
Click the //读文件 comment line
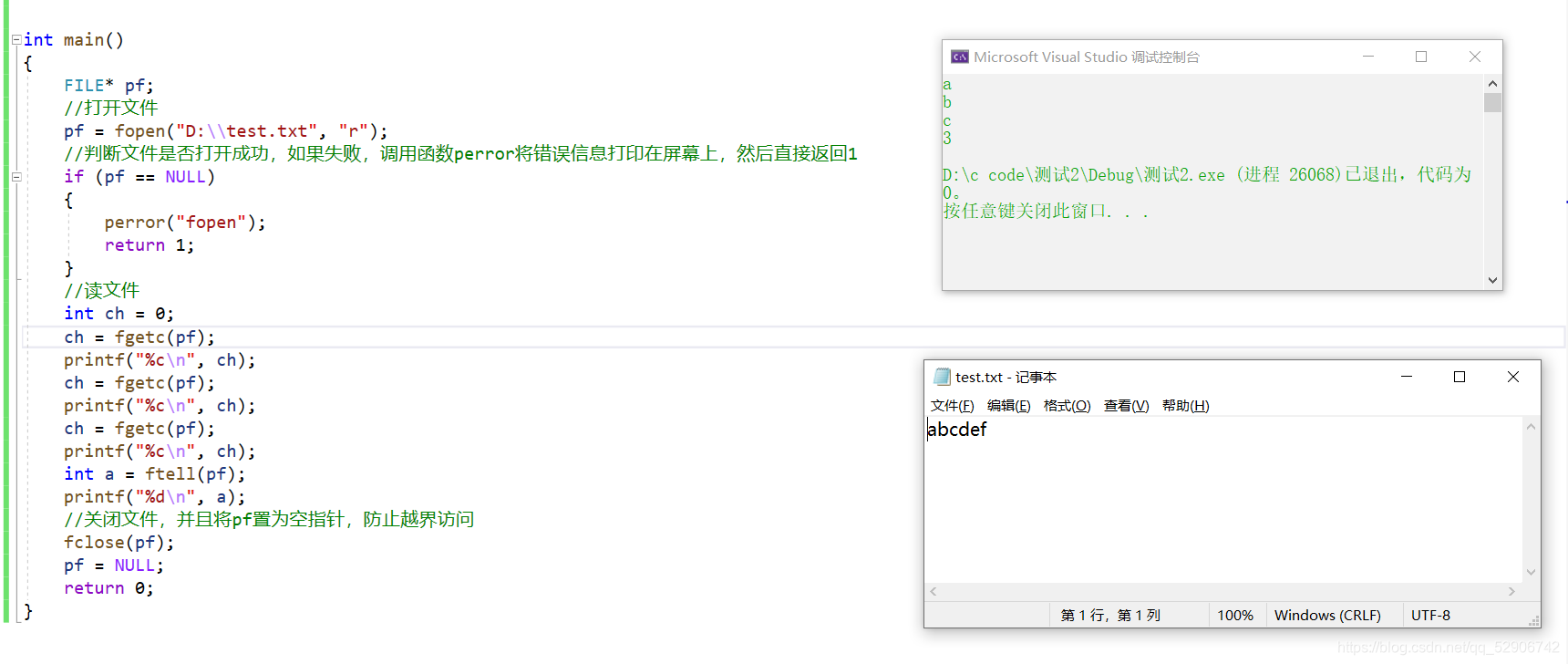101,291
